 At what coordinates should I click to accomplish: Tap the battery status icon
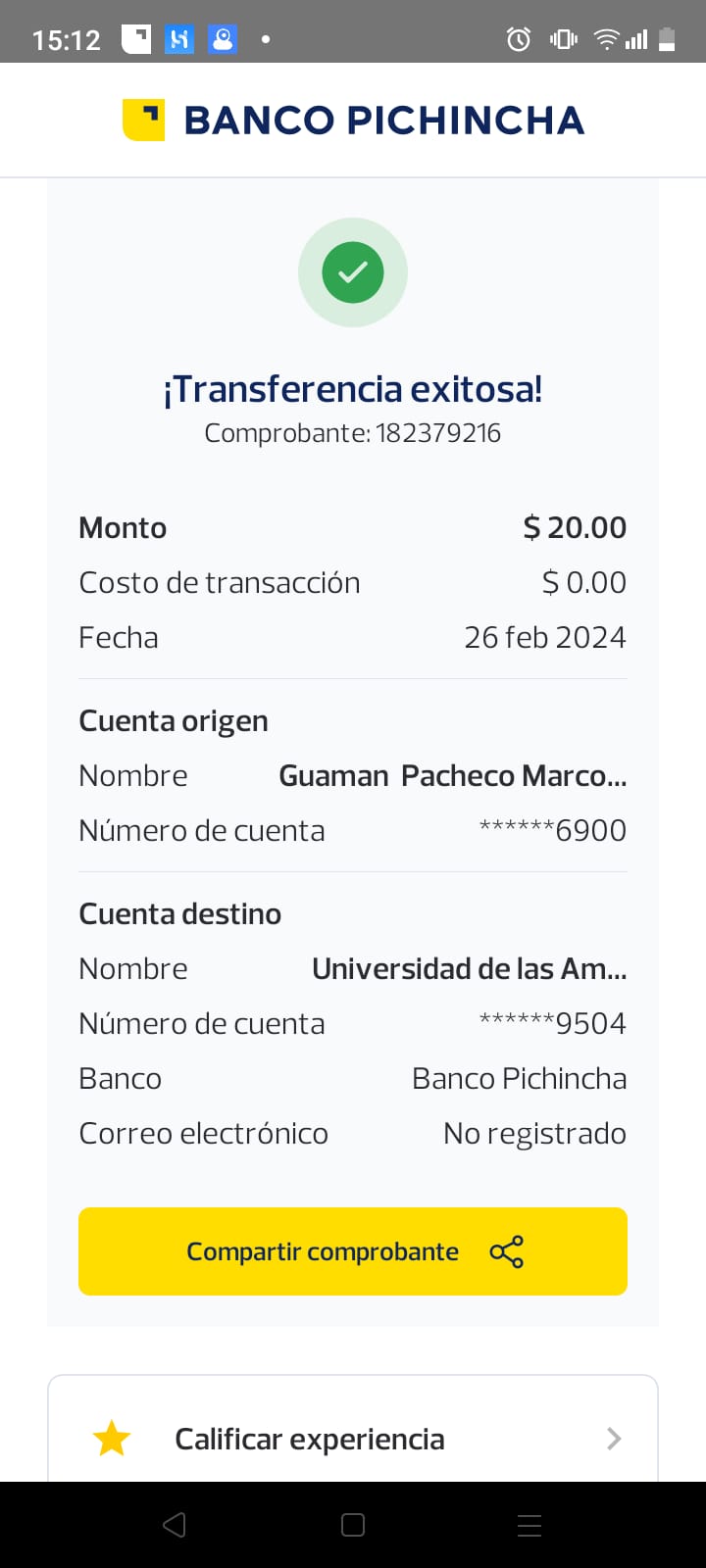[667, 39]
